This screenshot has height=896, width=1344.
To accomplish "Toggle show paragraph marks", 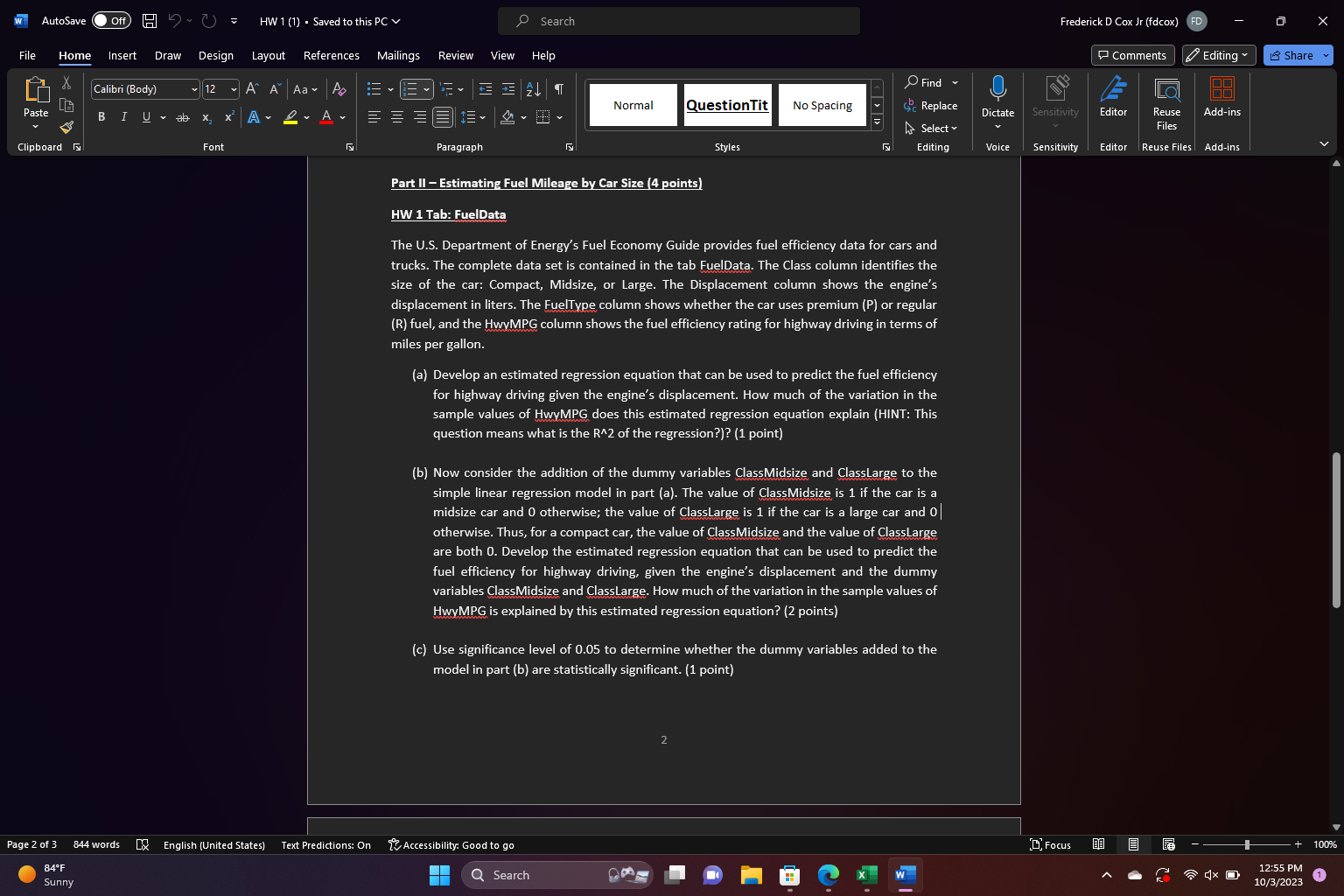I will click(x=559, y=89).
